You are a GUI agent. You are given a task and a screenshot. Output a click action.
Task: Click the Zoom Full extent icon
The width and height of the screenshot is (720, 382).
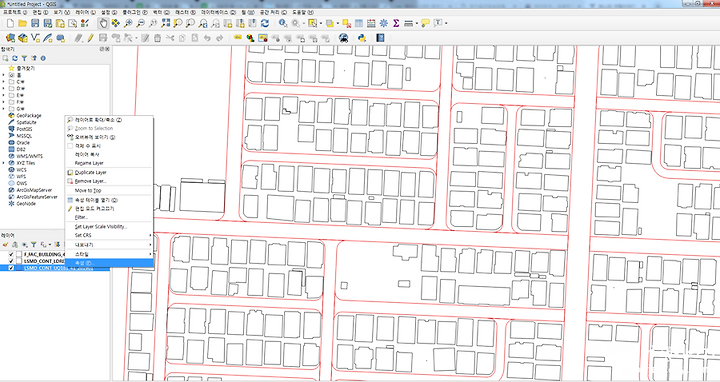(x=165, y=23)
